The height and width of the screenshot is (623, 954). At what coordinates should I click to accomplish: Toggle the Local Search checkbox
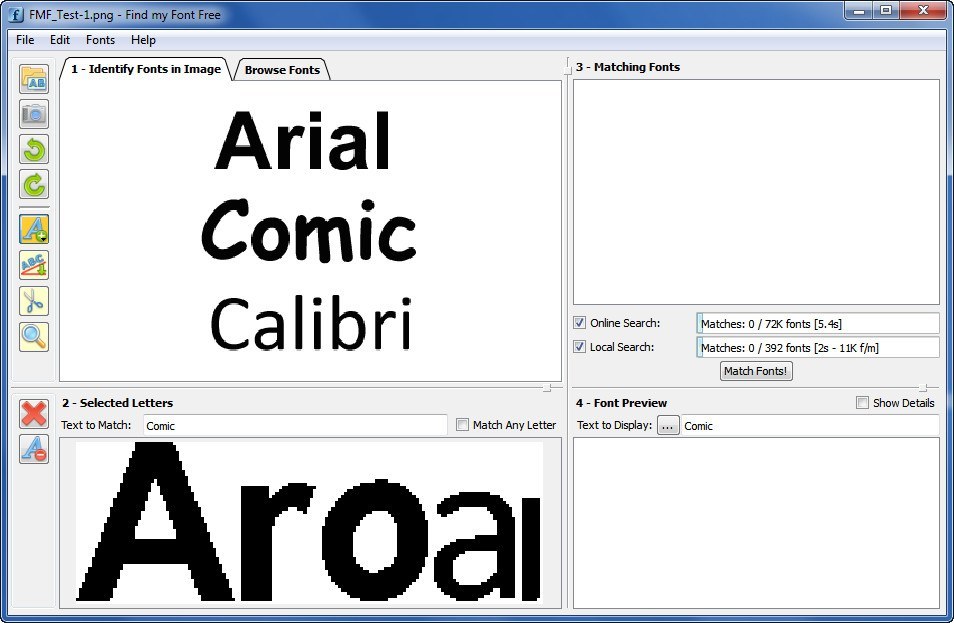(580, 347)
